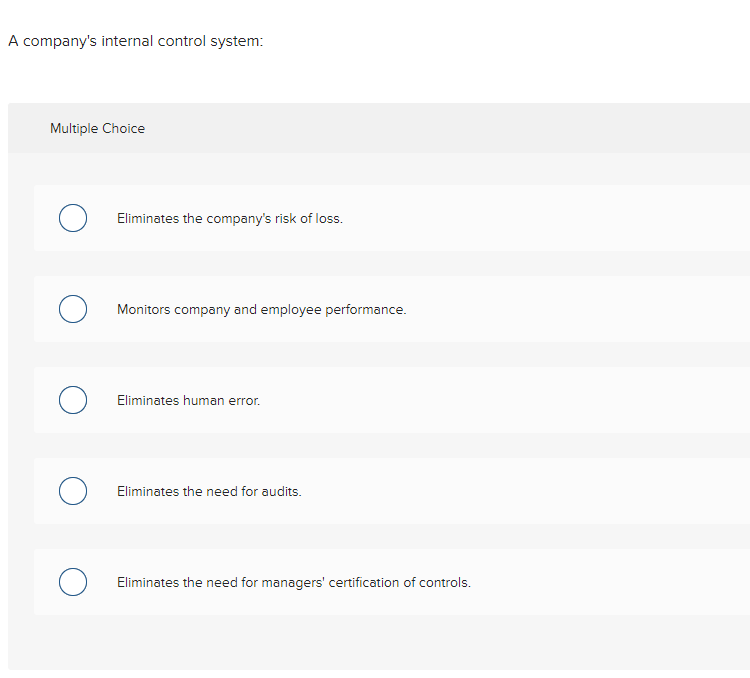
Task: Select the radio button for 'Eliminates the company's risk of loss'
Action: [x=72, y=218]
